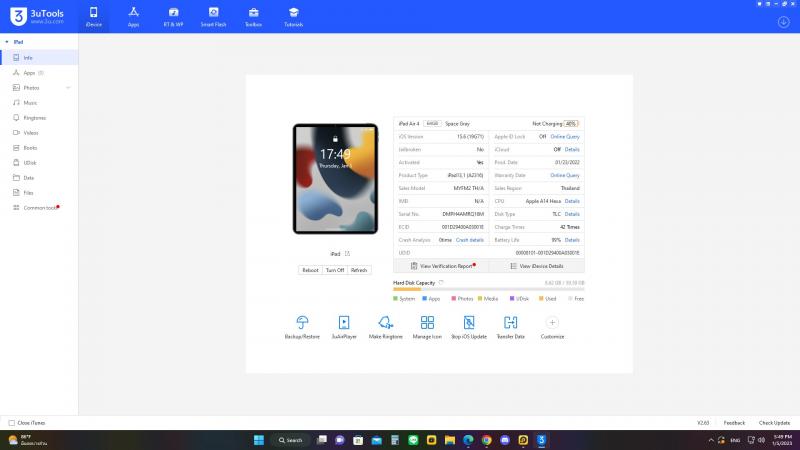Expand the Photos sidebar chevron
The image size is (800, 450).
click(x=68, y=88)
